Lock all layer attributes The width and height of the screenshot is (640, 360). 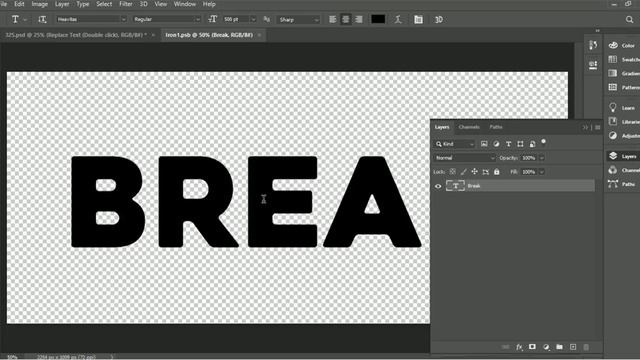click(x=496, y=172)
